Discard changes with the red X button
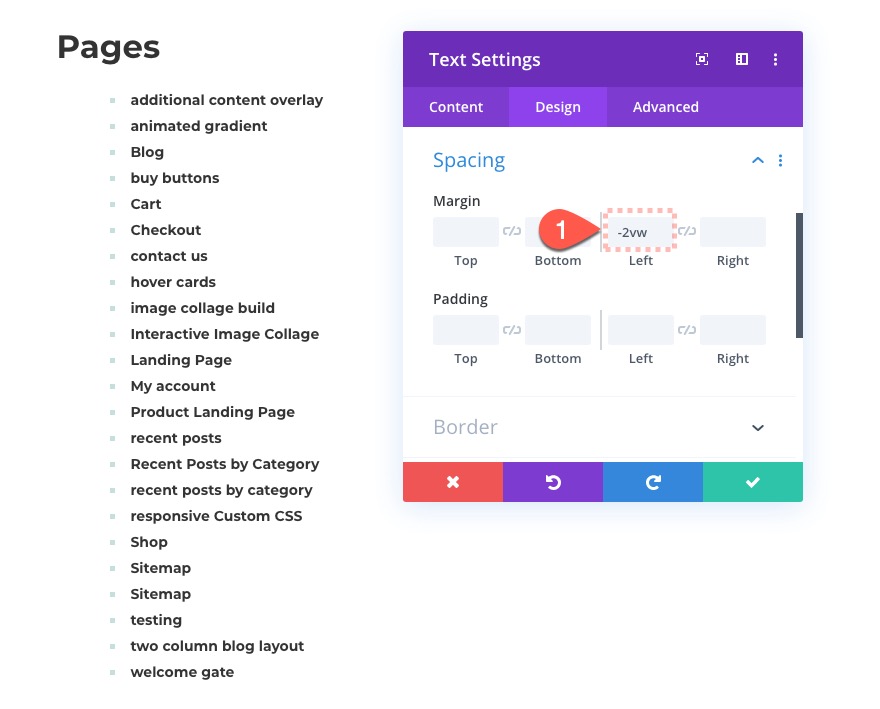The width and height of the screenshot is (880, 709). [453, 482]
